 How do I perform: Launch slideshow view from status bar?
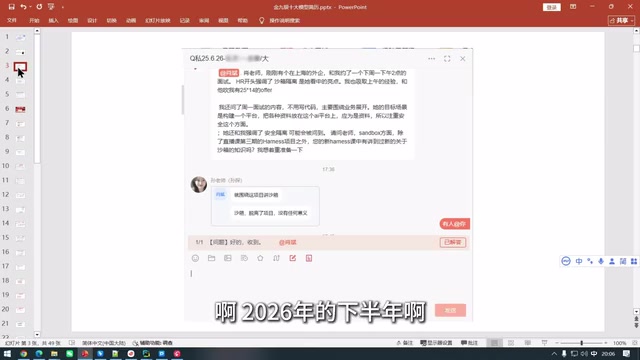tap(544, 343)
